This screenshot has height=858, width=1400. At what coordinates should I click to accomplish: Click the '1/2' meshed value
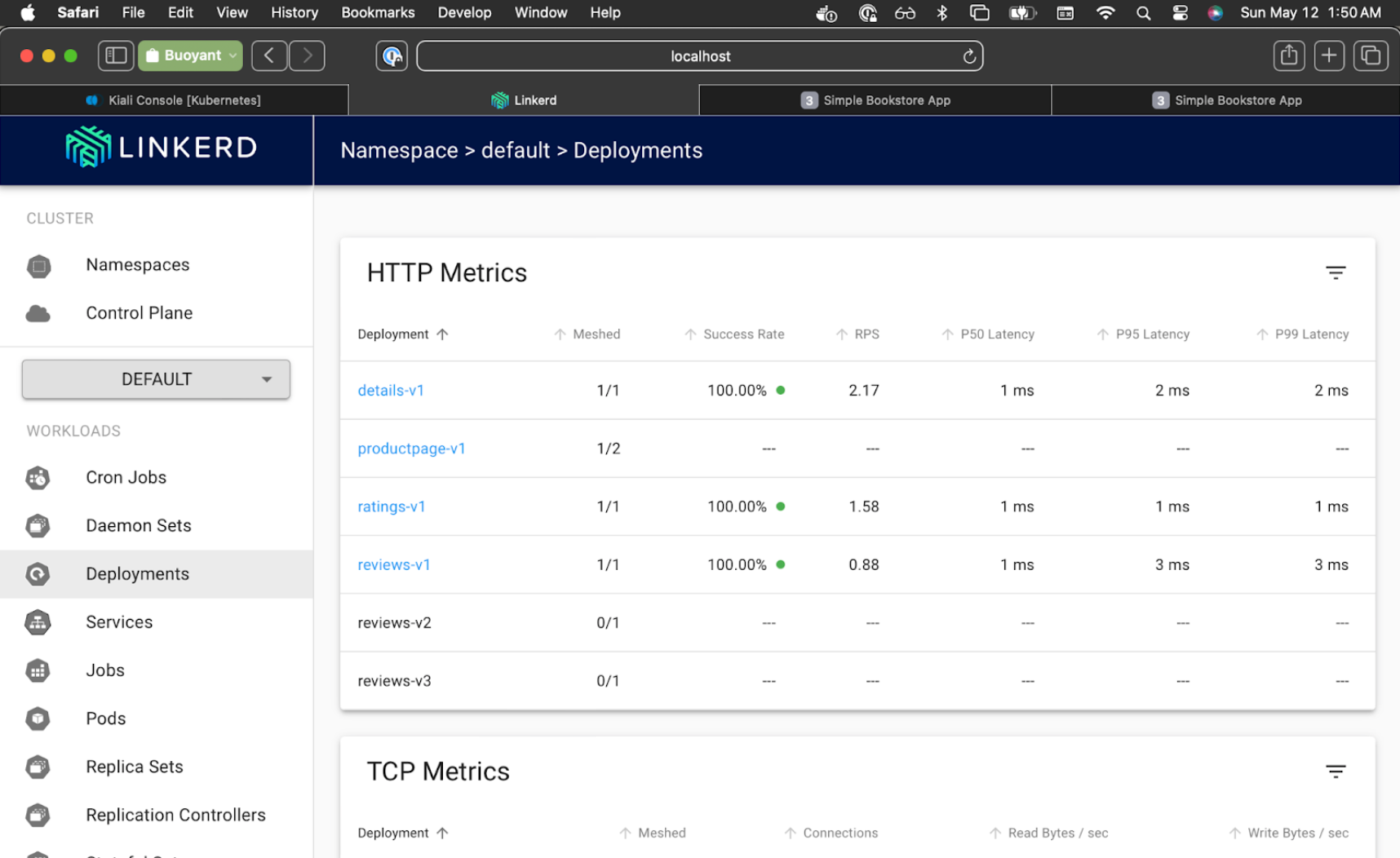click(x=608, y=449)
